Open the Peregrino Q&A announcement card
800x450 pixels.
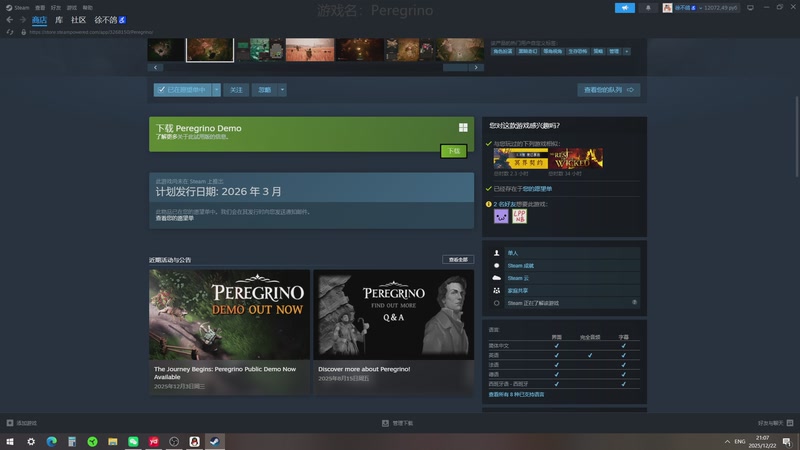coord(393,332)
